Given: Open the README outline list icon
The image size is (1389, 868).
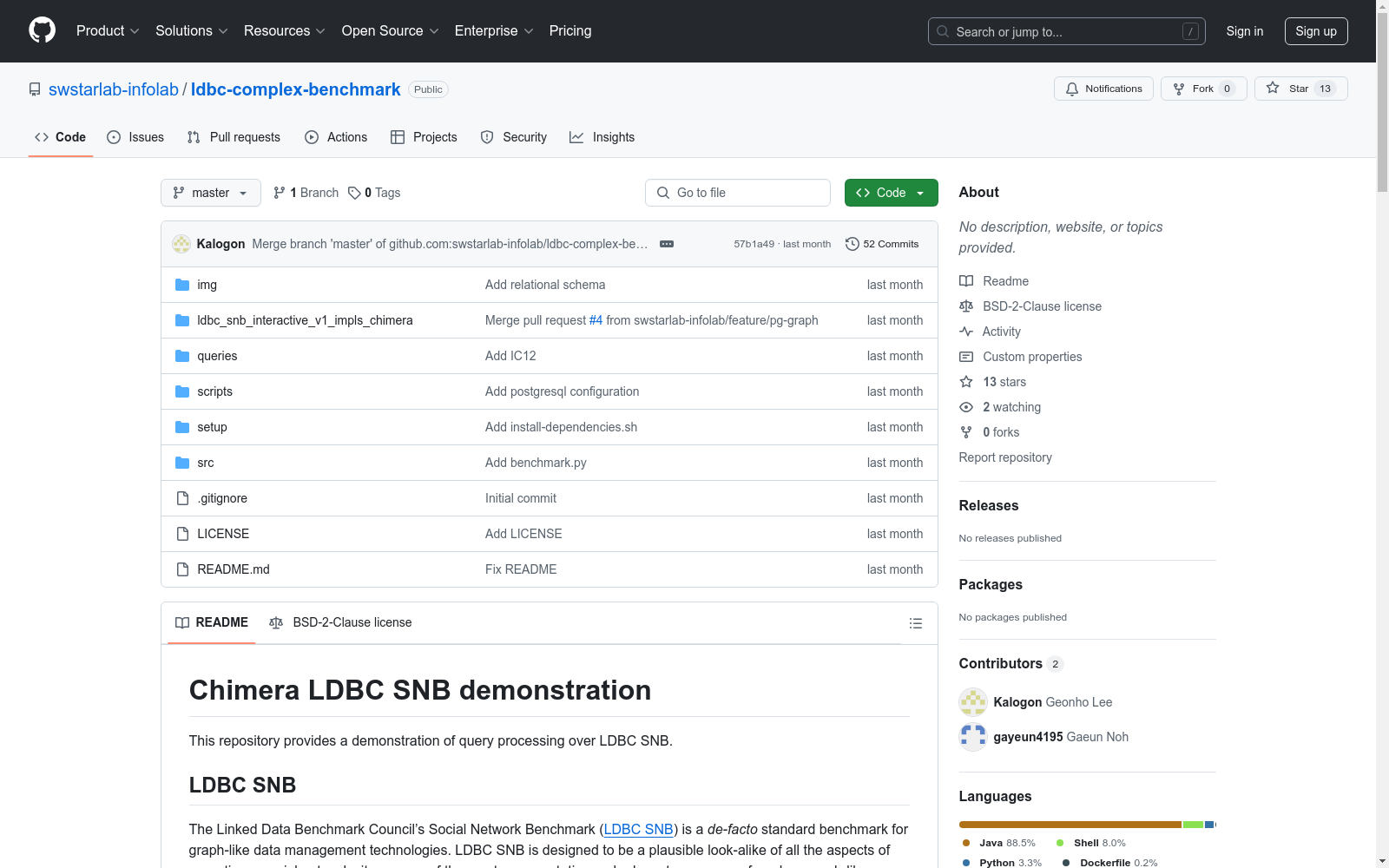Looking at the screenshot, I should pos(915,623).
